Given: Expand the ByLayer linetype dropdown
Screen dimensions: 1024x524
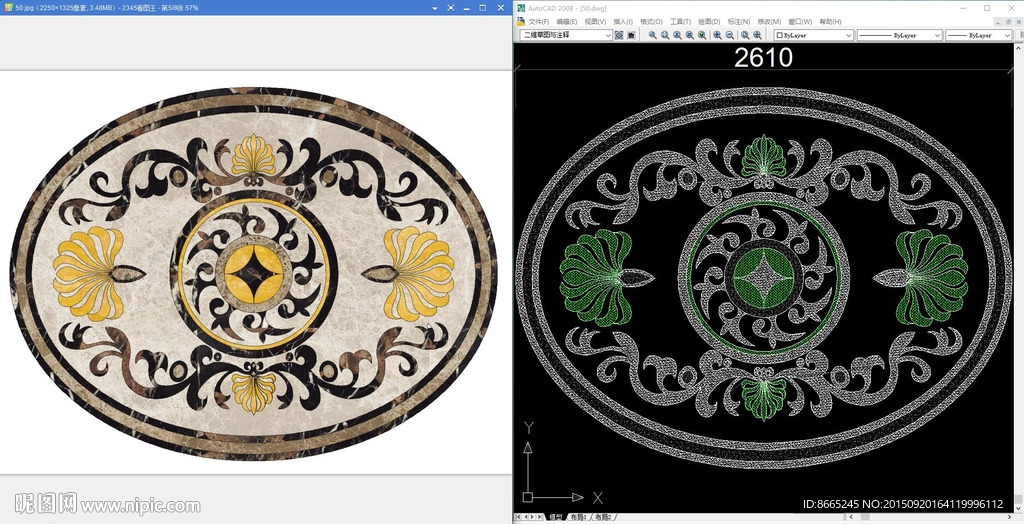Looking at the screenshot, I should 937,35.
